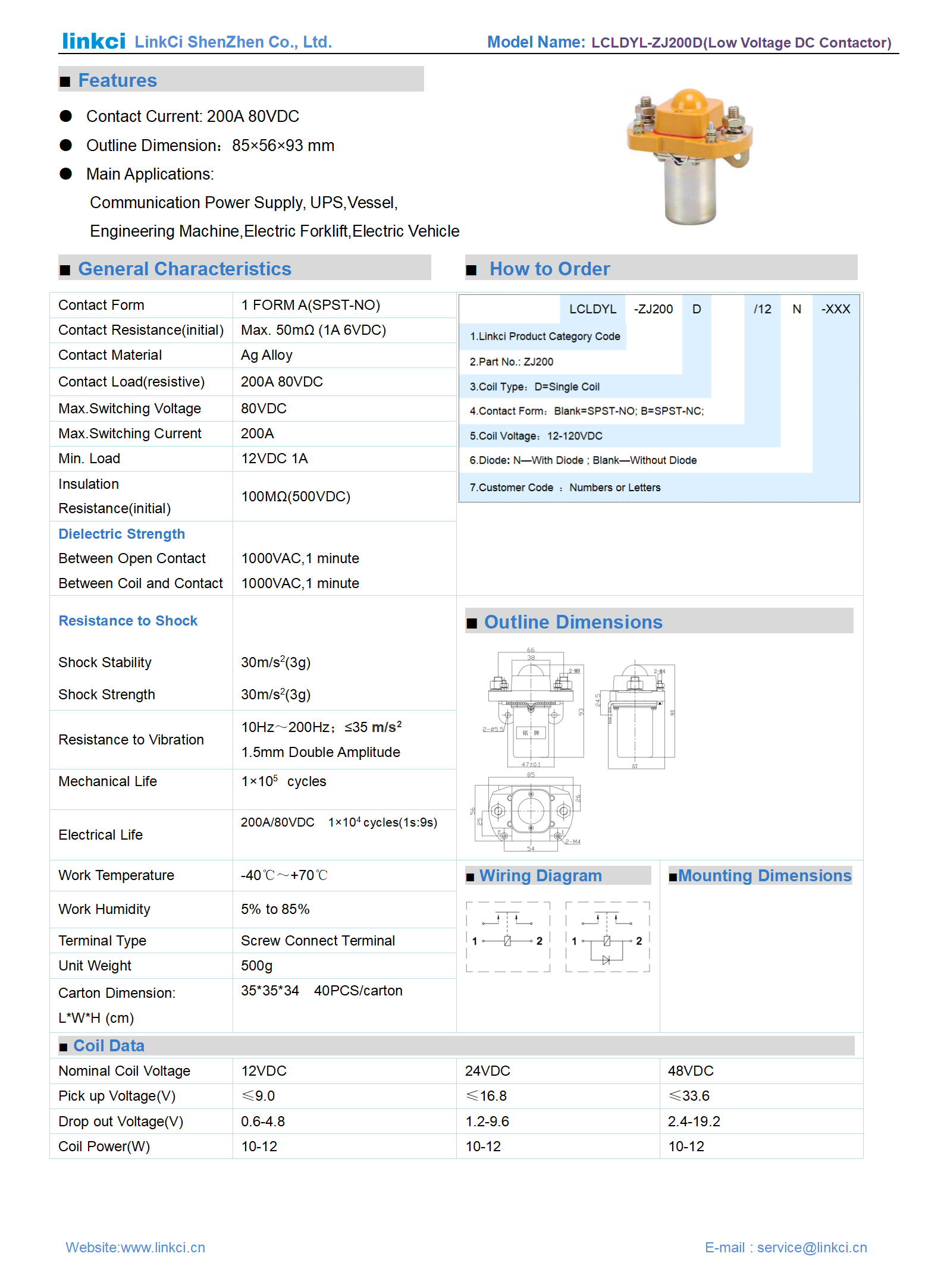Click the Dielectric Strength blue subheading
The height and width of the screenshot is (1288, 944).
121,533
